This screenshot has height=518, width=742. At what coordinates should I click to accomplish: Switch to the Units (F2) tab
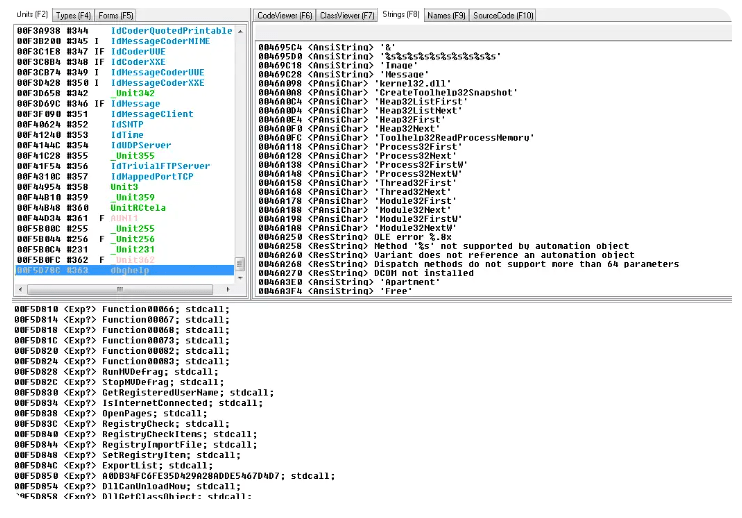[x=32, y=15]
